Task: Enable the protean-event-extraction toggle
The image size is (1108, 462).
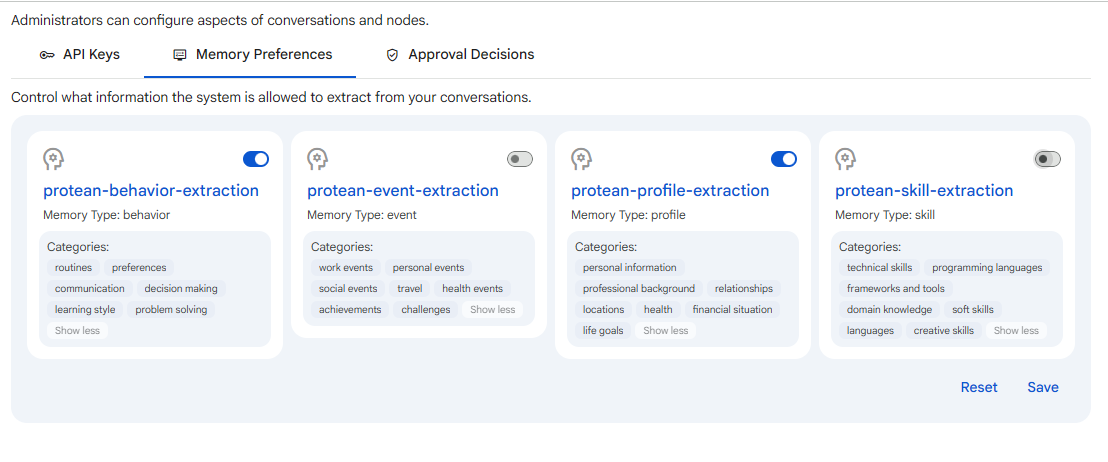Action: pyautogui.click(x=520, y=160)
